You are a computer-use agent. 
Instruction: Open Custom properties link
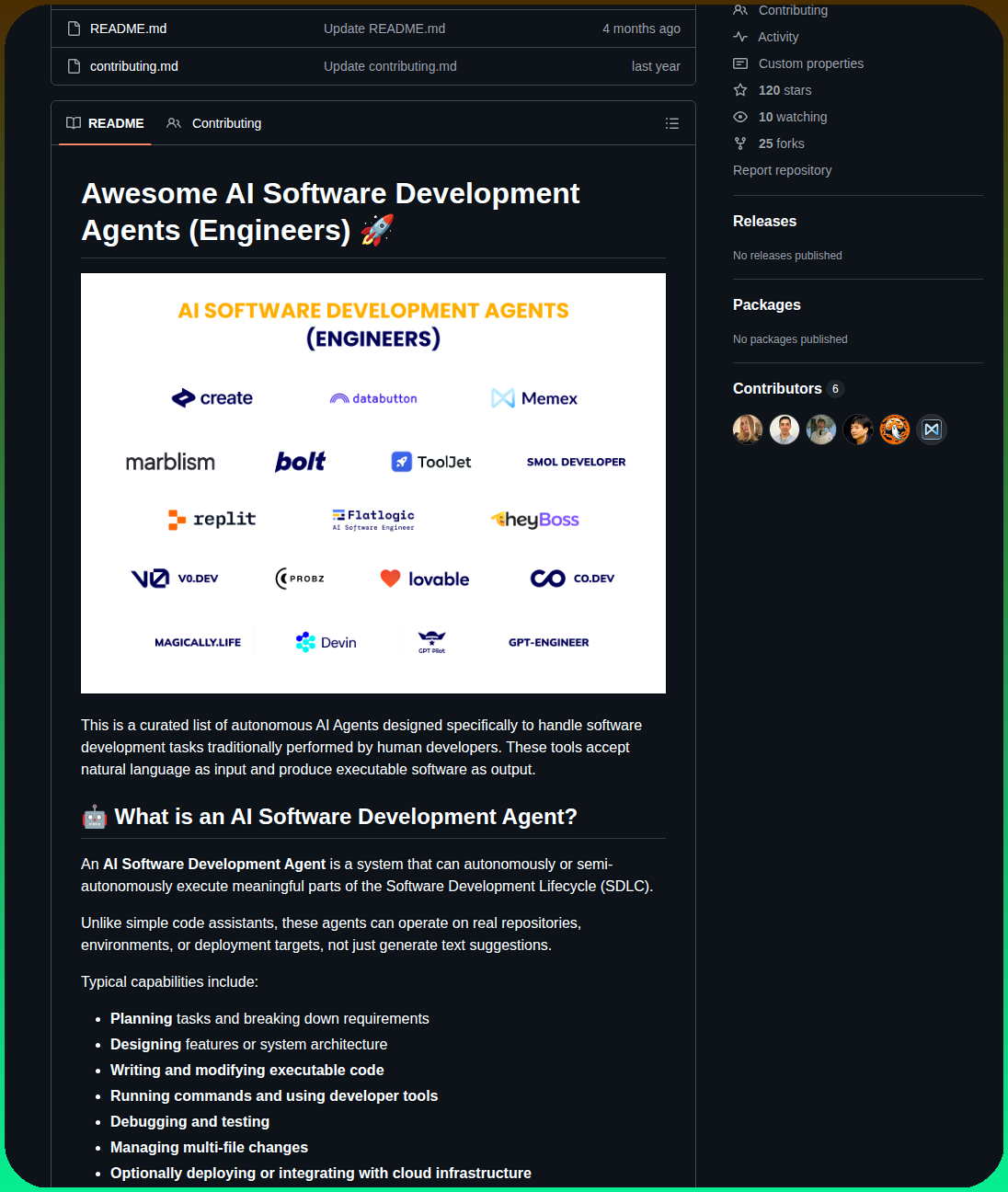[811, 63]
